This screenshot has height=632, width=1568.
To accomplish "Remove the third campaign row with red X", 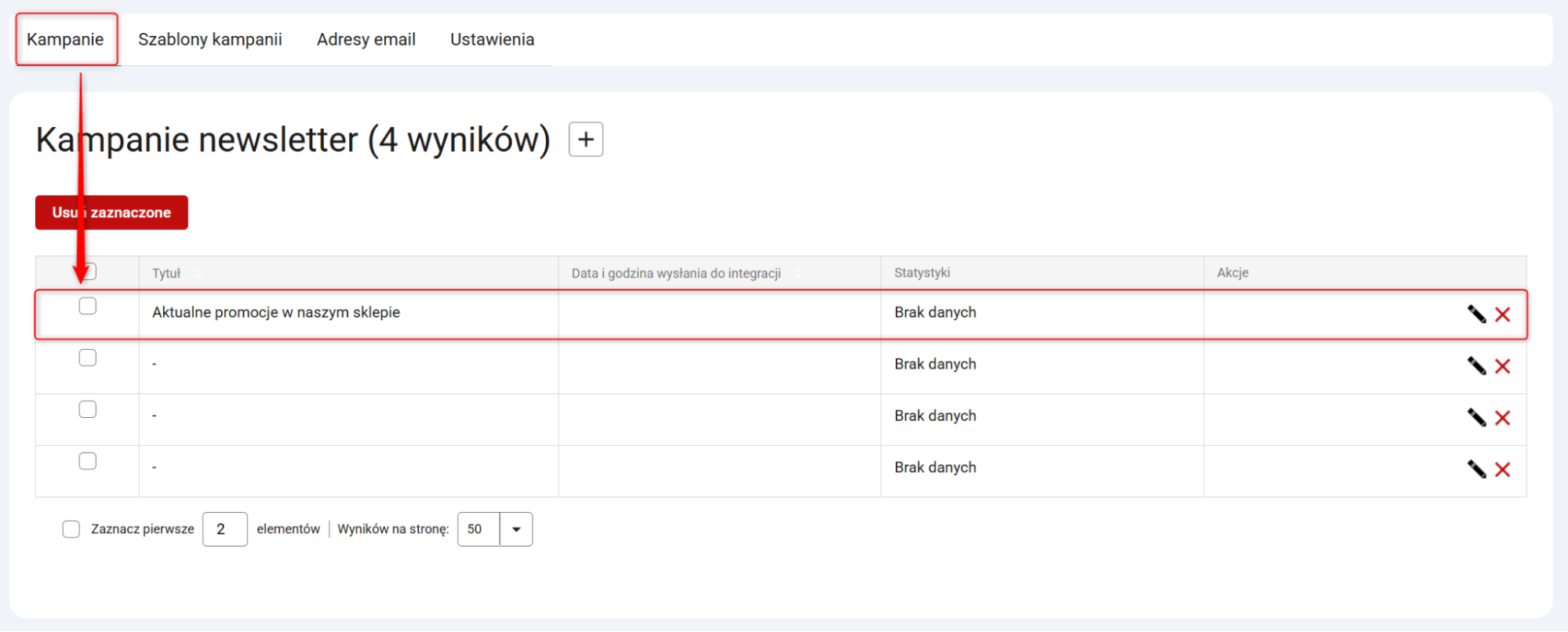I will (1502, 418).
